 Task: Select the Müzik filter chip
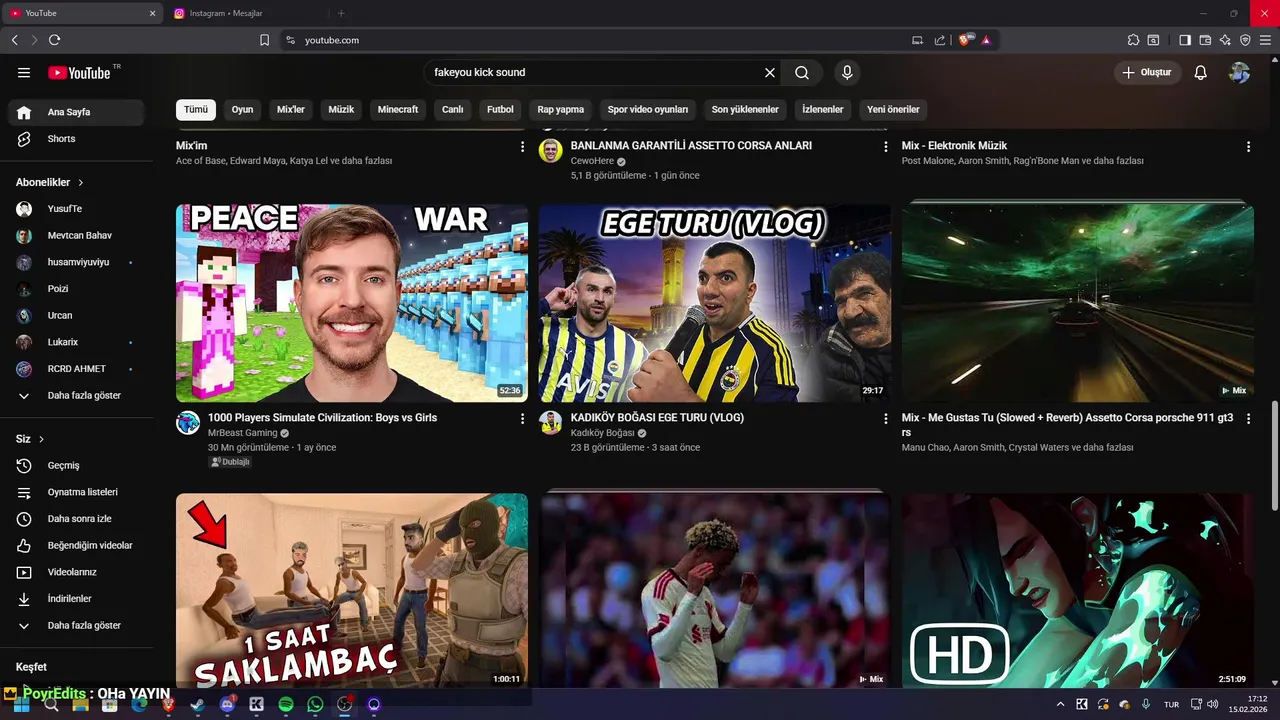[x=342, y=110]
